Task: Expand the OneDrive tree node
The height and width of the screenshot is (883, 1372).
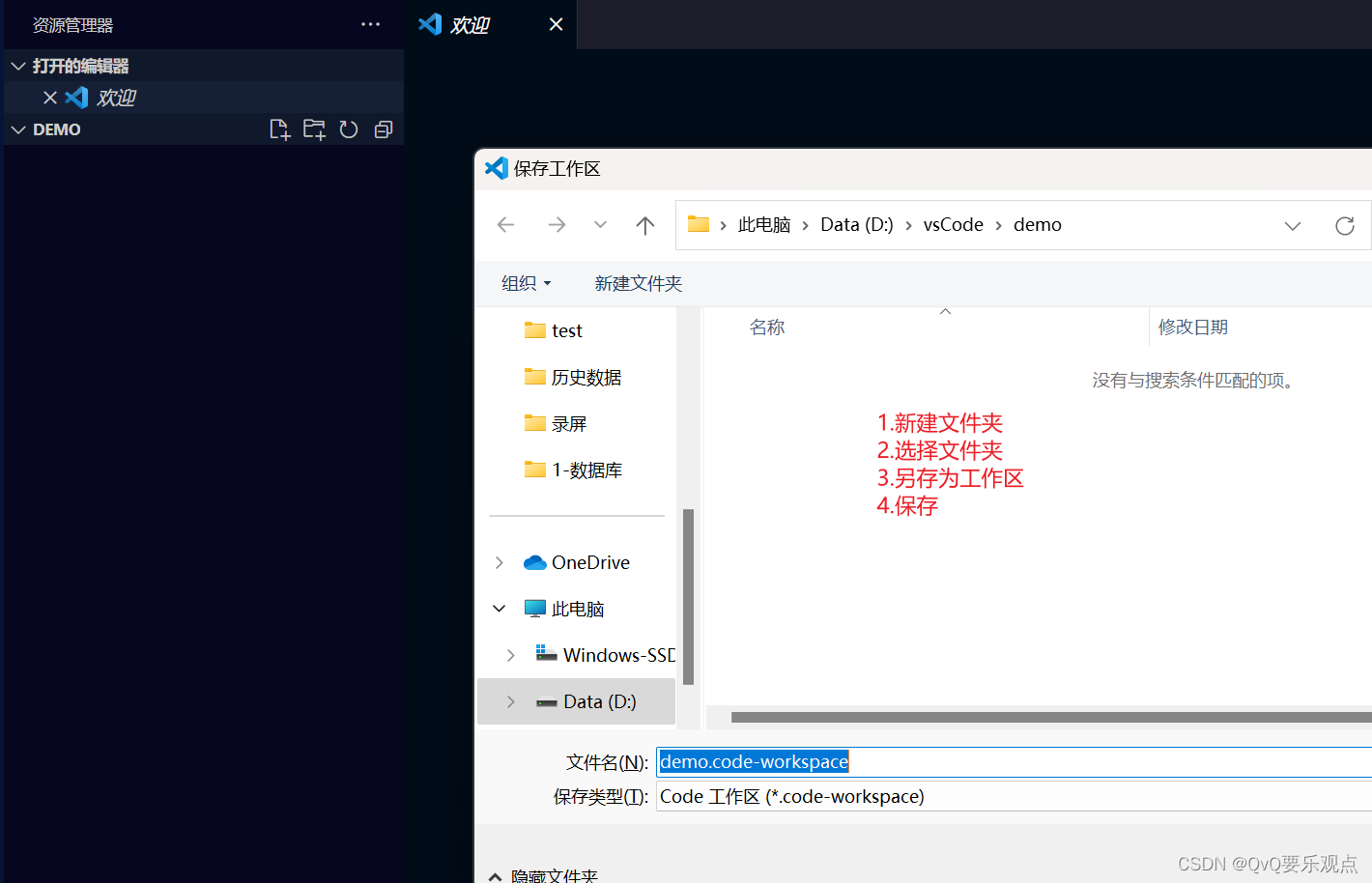Action: 500,562
